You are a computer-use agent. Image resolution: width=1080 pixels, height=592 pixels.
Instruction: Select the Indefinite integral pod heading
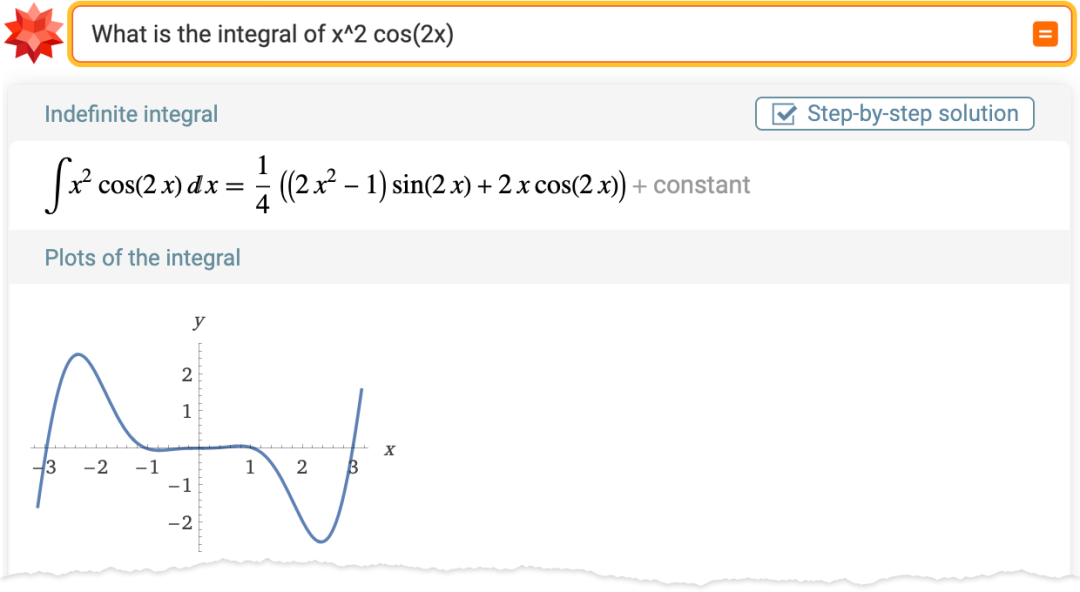pos(131,114)
